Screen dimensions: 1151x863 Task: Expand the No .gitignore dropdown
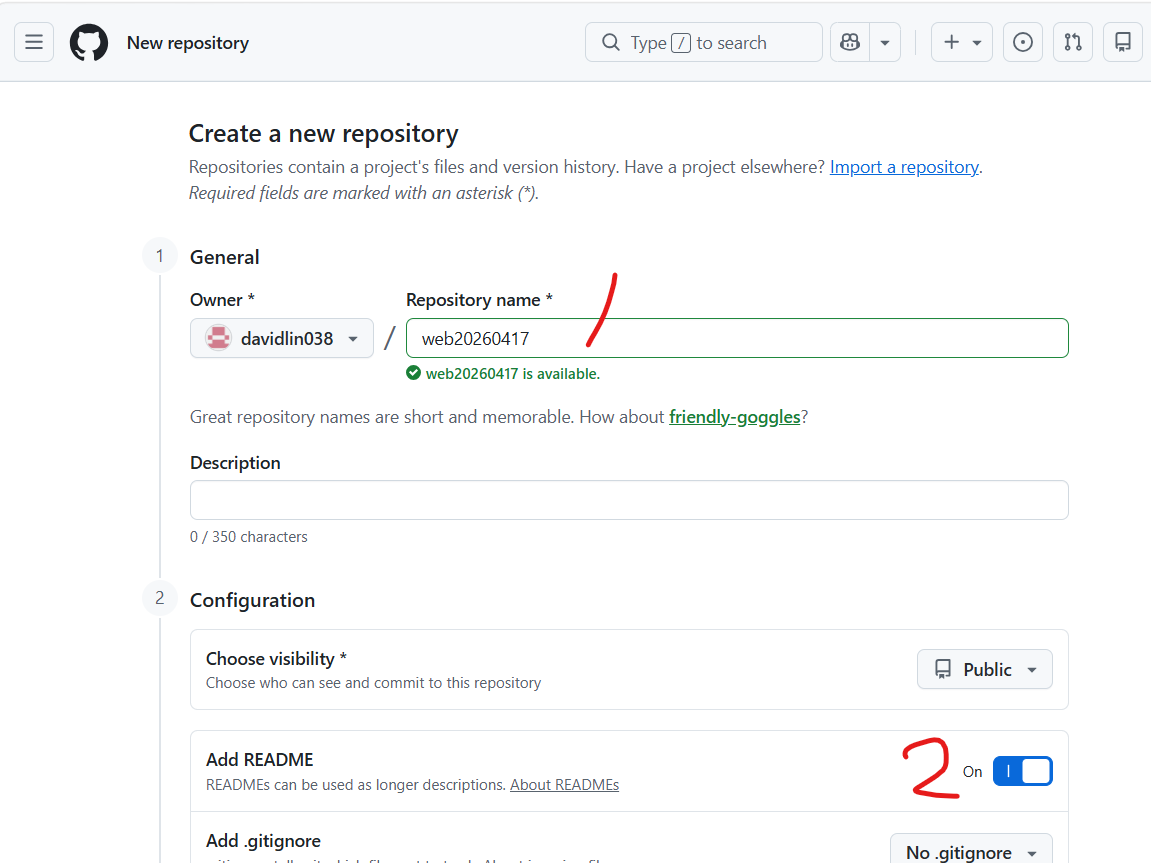[x=970, y=852]
